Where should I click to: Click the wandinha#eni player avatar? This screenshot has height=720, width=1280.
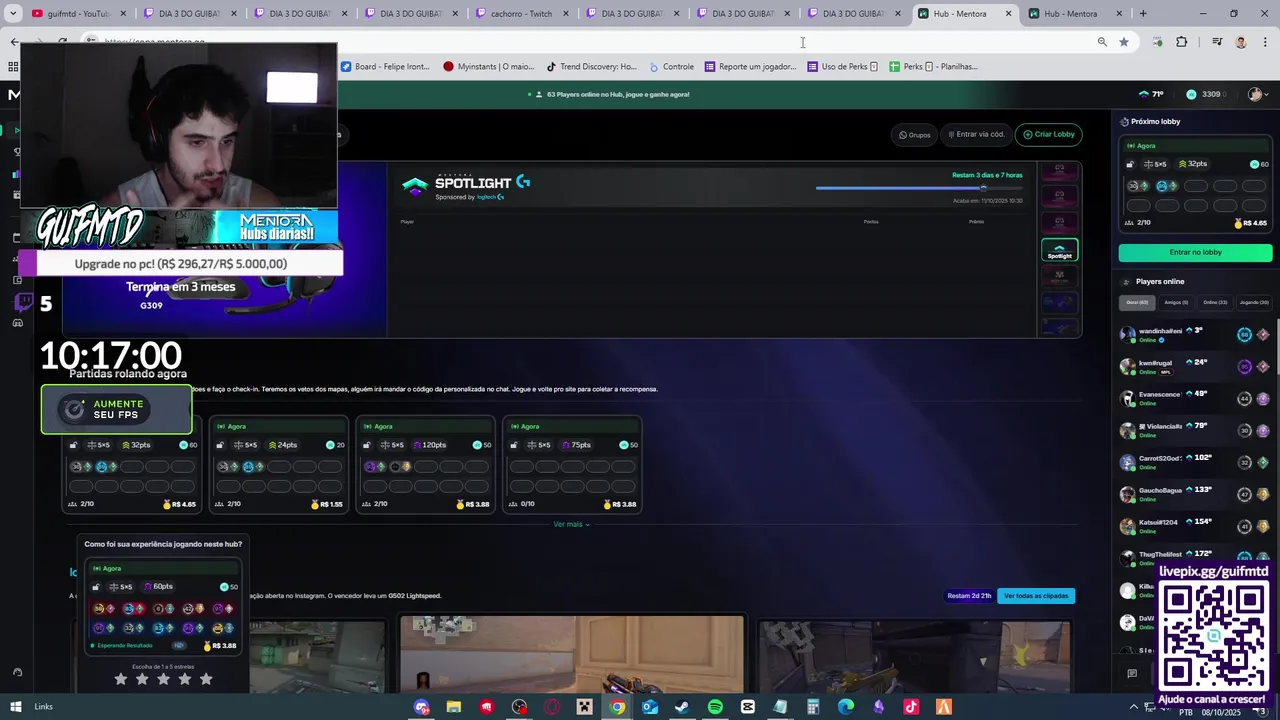(x=1128, y=334)
